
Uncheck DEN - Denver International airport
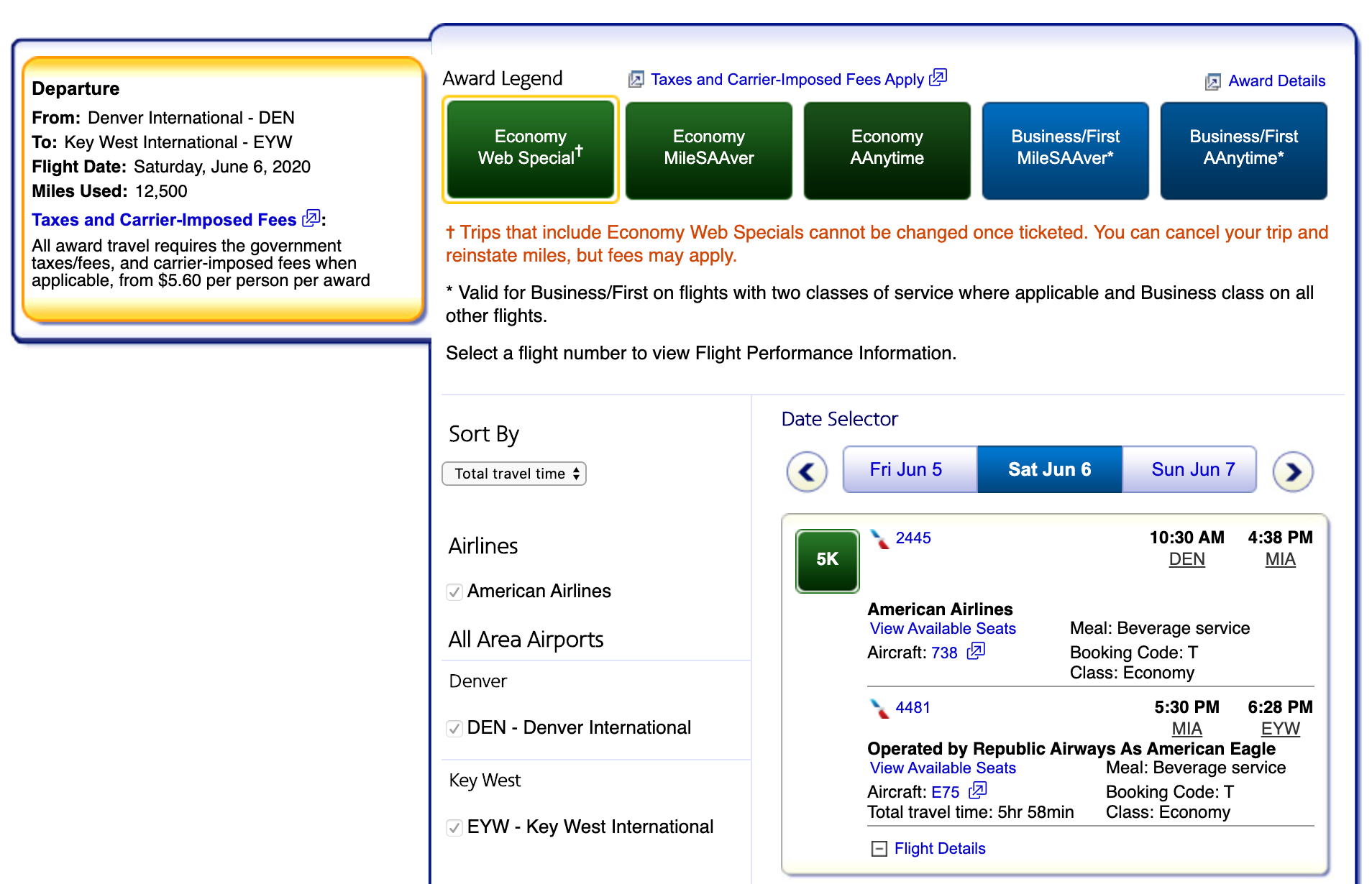point(454,729)
